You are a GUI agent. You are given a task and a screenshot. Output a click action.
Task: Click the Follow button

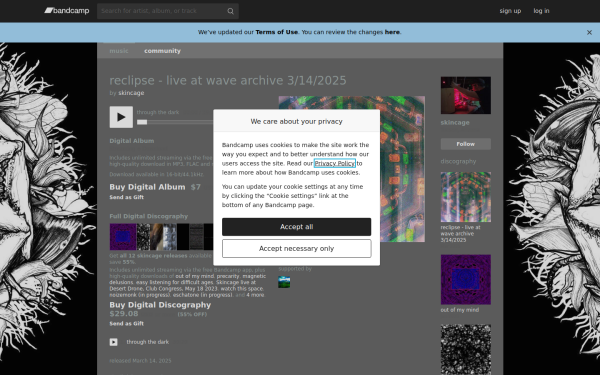click(466, 144)
